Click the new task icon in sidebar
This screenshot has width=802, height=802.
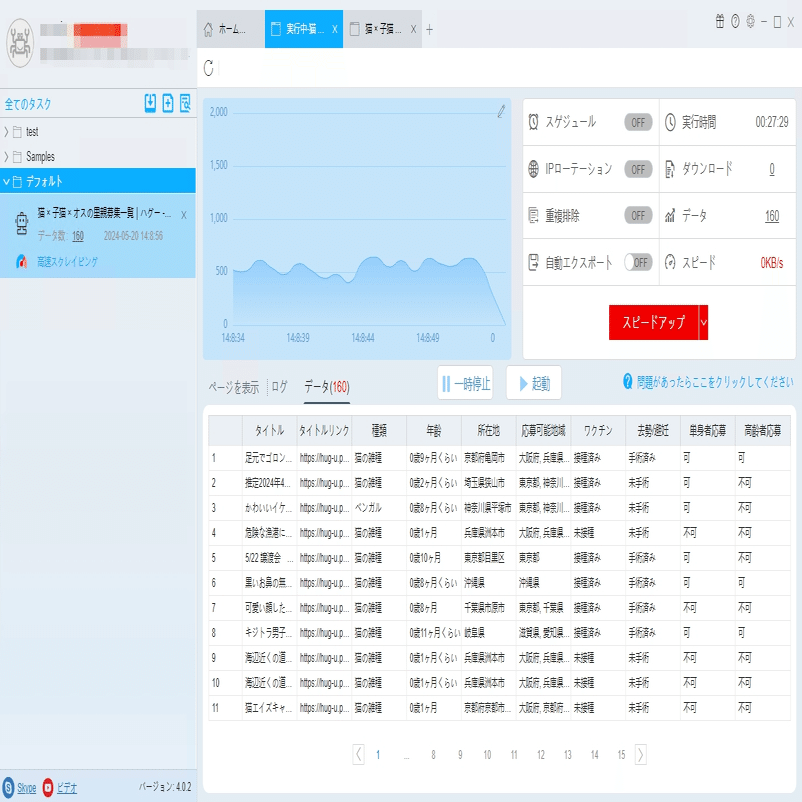168,103
